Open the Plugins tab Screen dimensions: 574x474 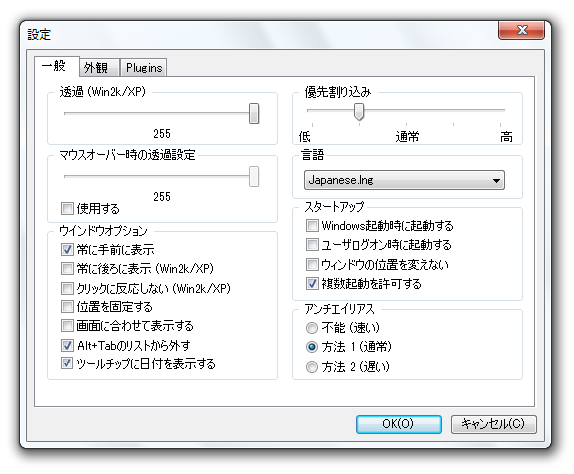(x=144, y=68)
